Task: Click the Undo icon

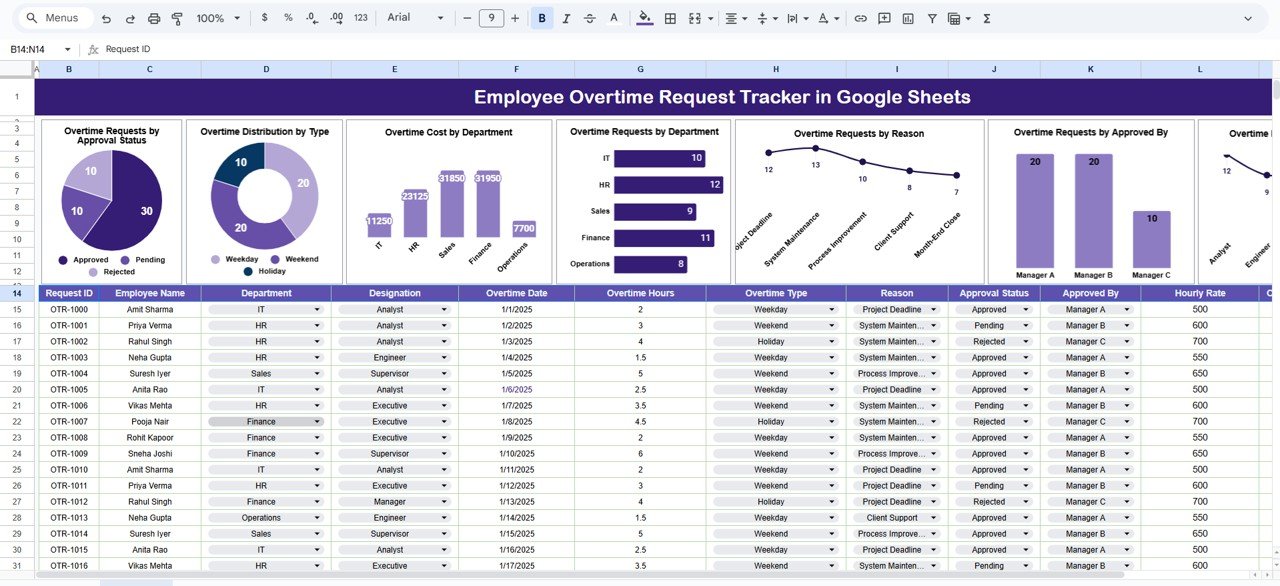Action: point(106,17)
